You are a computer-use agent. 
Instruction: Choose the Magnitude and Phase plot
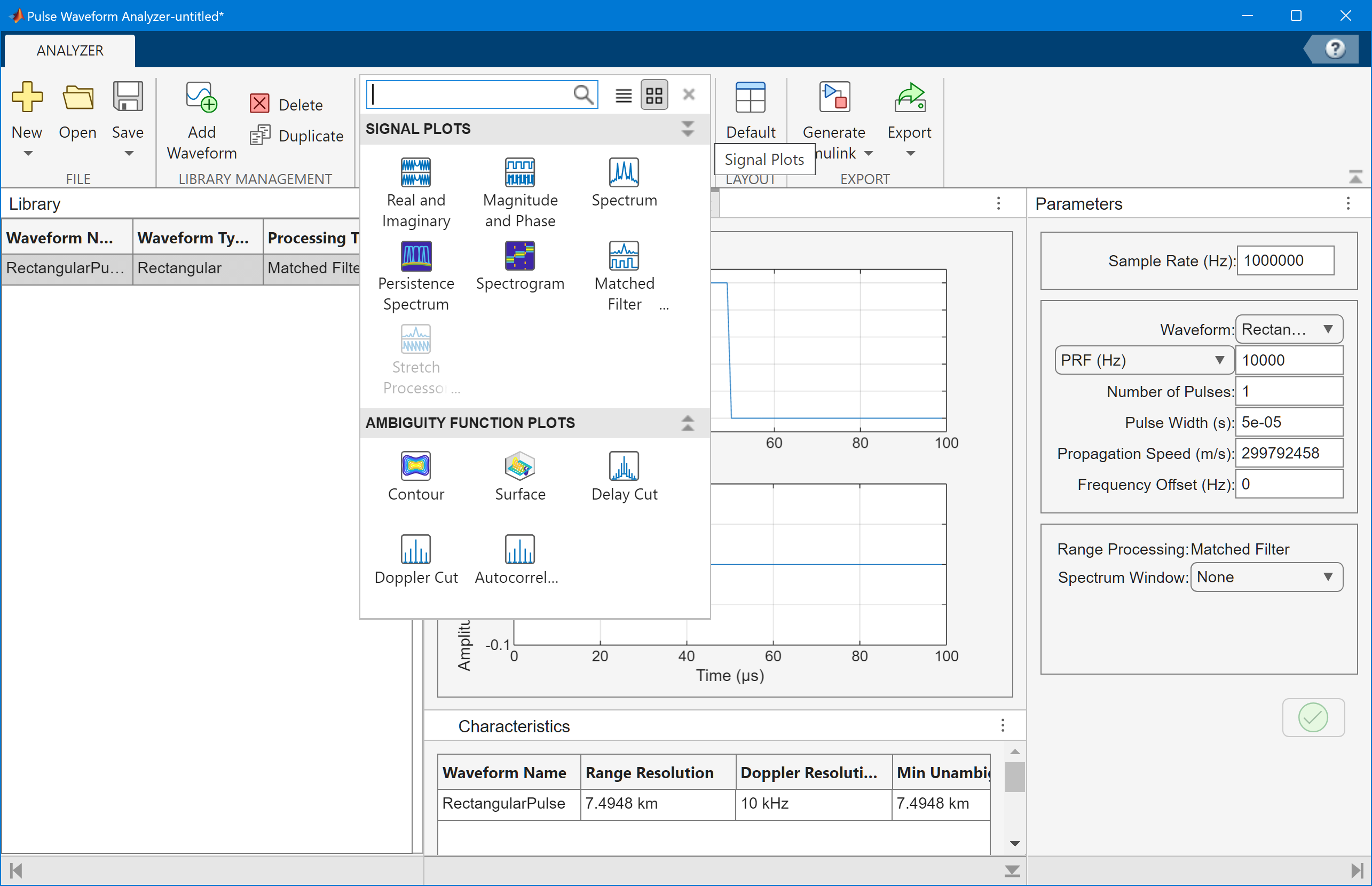point(519,173)
